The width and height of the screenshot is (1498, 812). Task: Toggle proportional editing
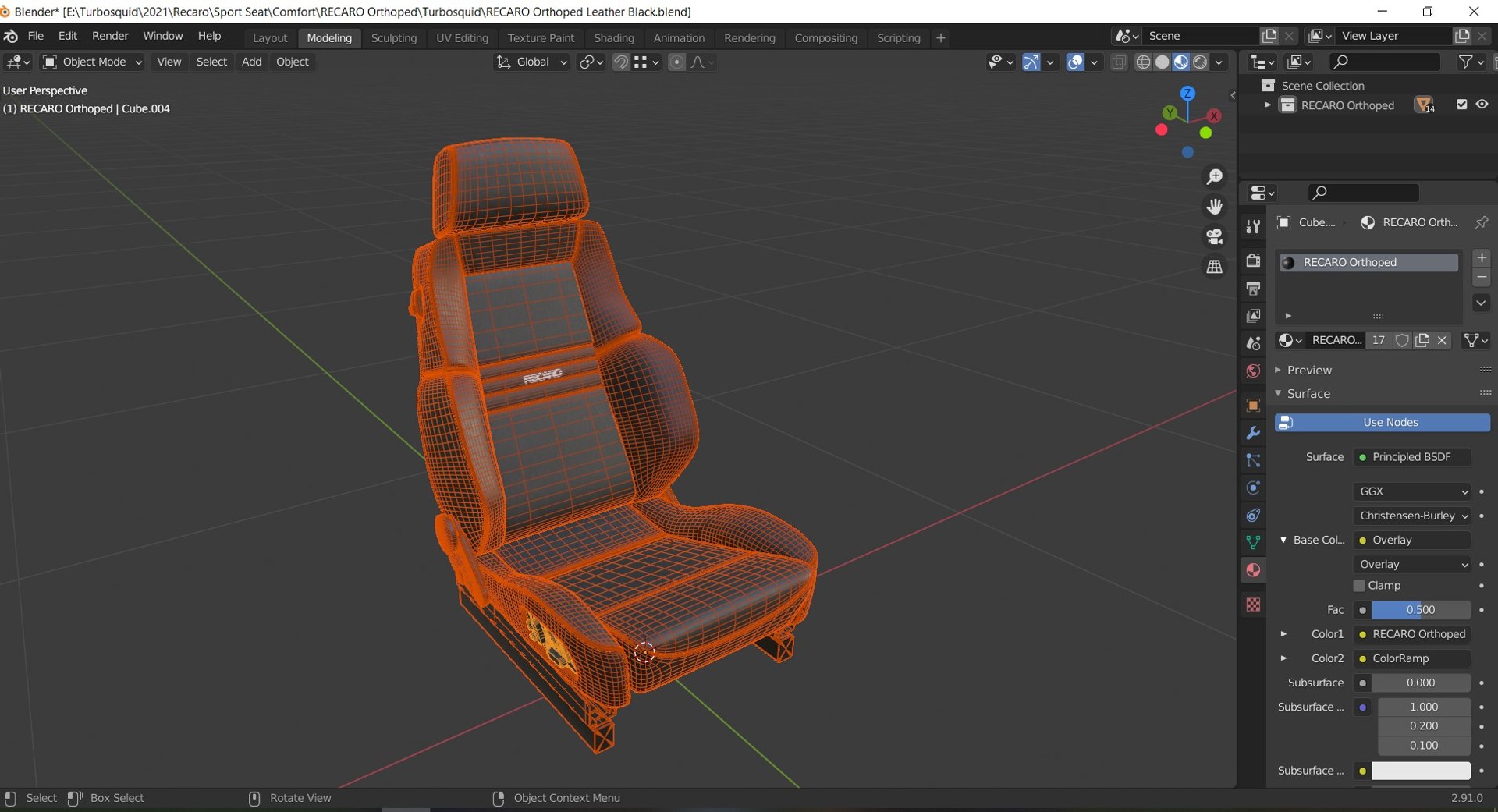pyautogui.click(x=677, y=62)
